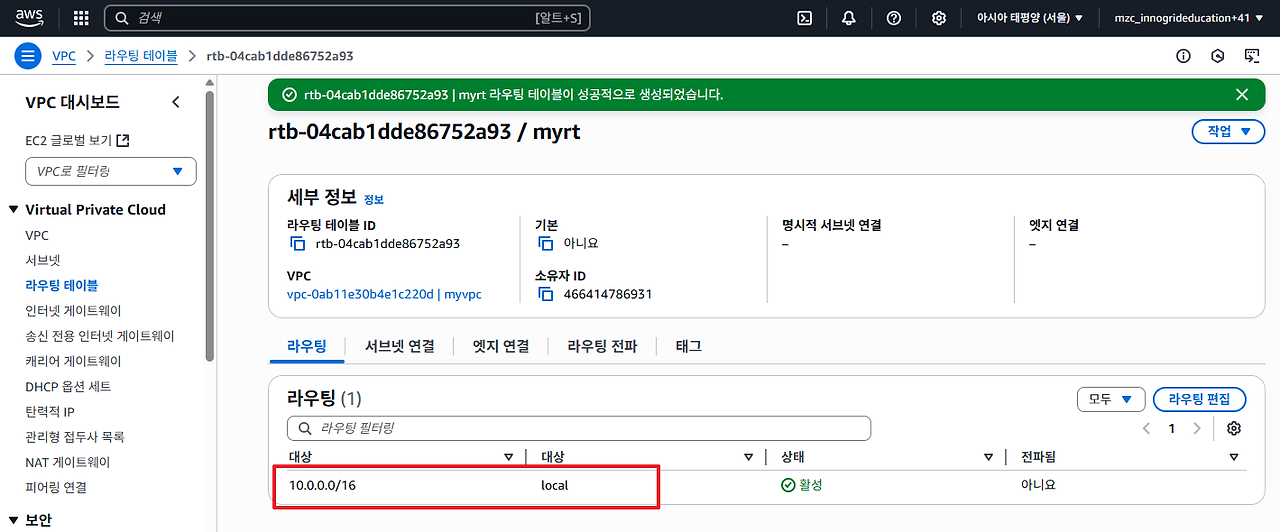Screen dimensions: 1280x532
Task: Open the 작업 actions dropdown
Action: coord(1228,131)
